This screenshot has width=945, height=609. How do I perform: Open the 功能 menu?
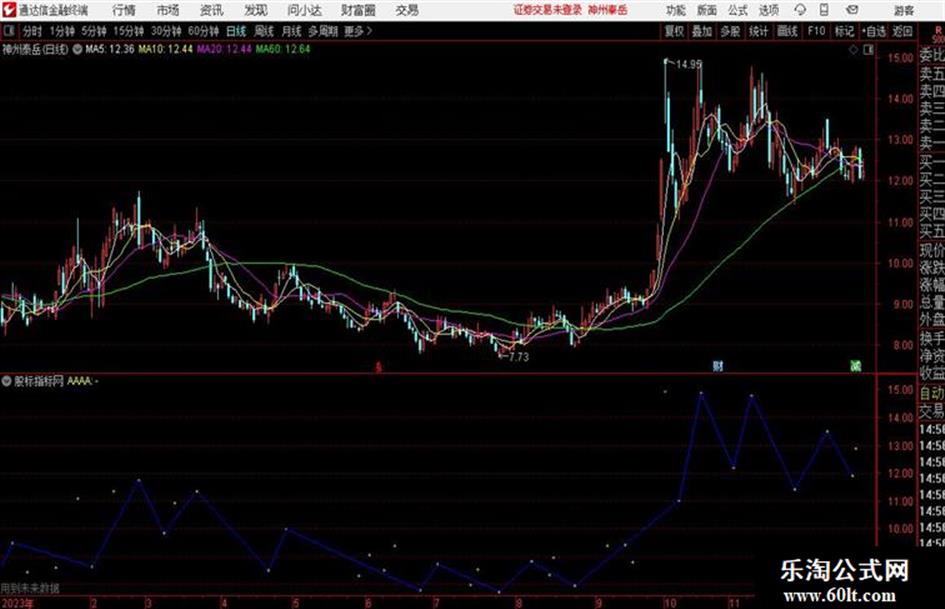(x=676, y=10)
